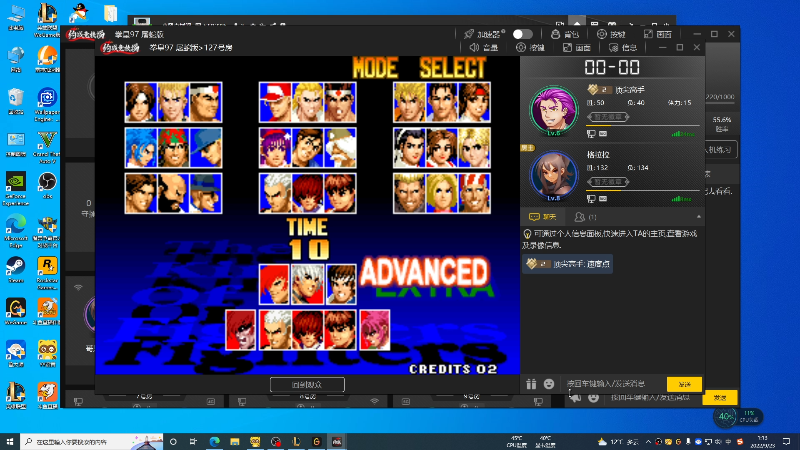The image size is (800, 450).
Task: Switch to the spectators list tab
Action: [x=585, y=217]
